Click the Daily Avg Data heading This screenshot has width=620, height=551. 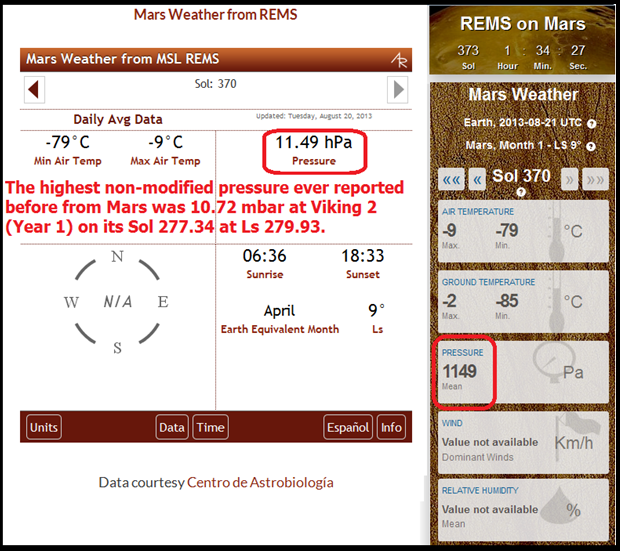(x=118, y=119)
